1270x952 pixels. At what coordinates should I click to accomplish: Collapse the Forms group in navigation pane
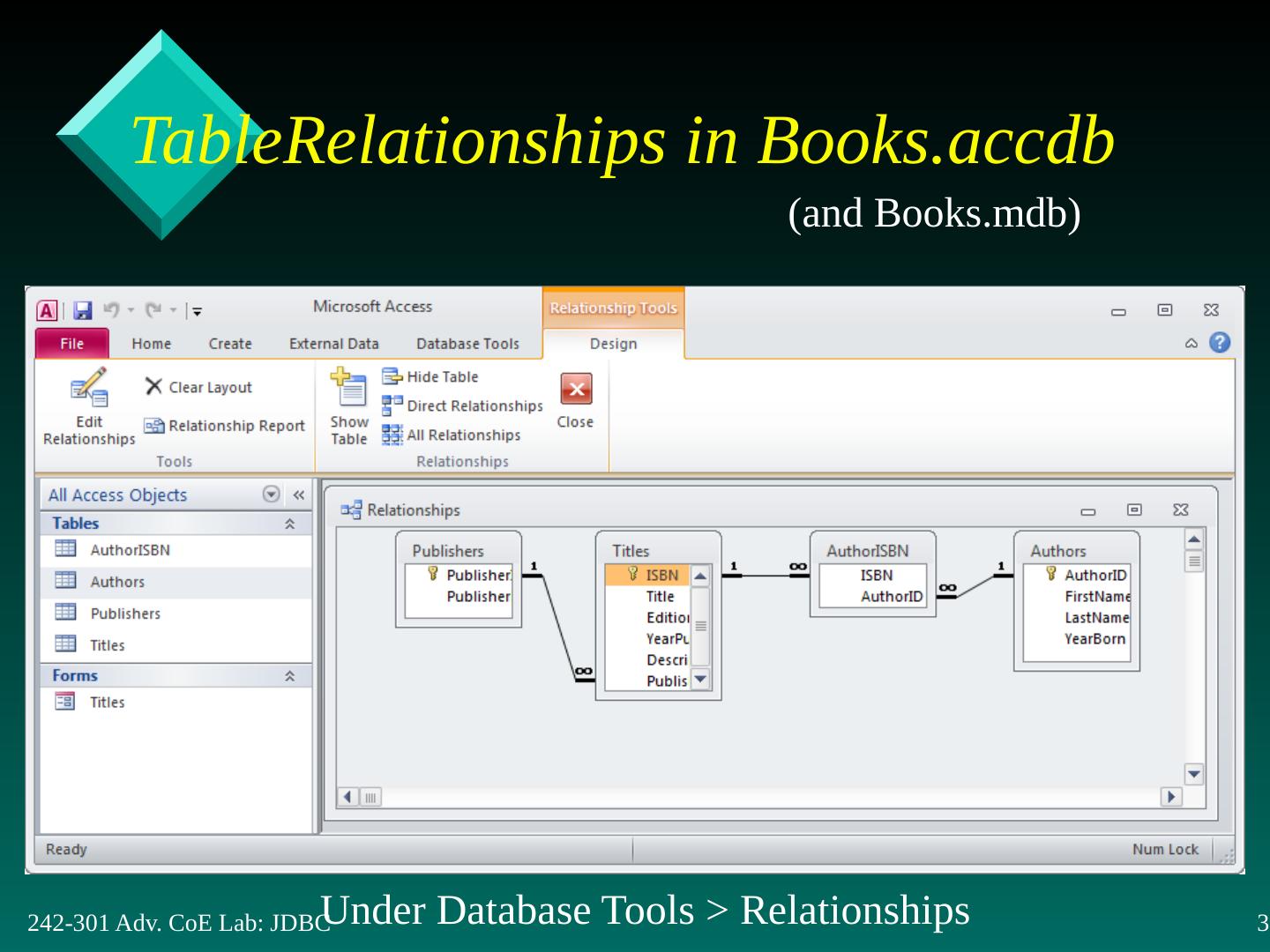(289, 676)
